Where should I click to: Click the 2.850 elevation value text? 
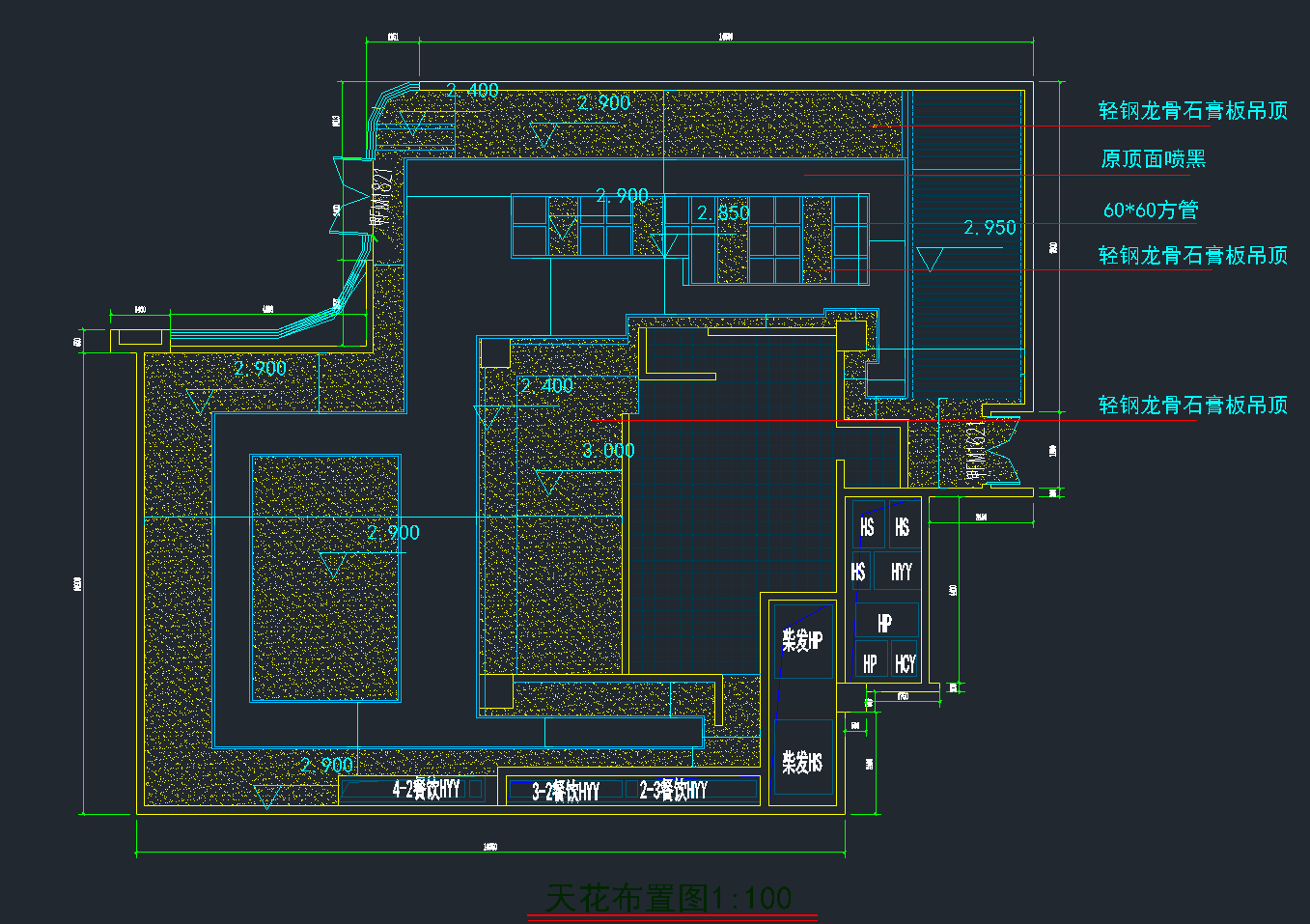pyautogui.click(x=723, y=213)
